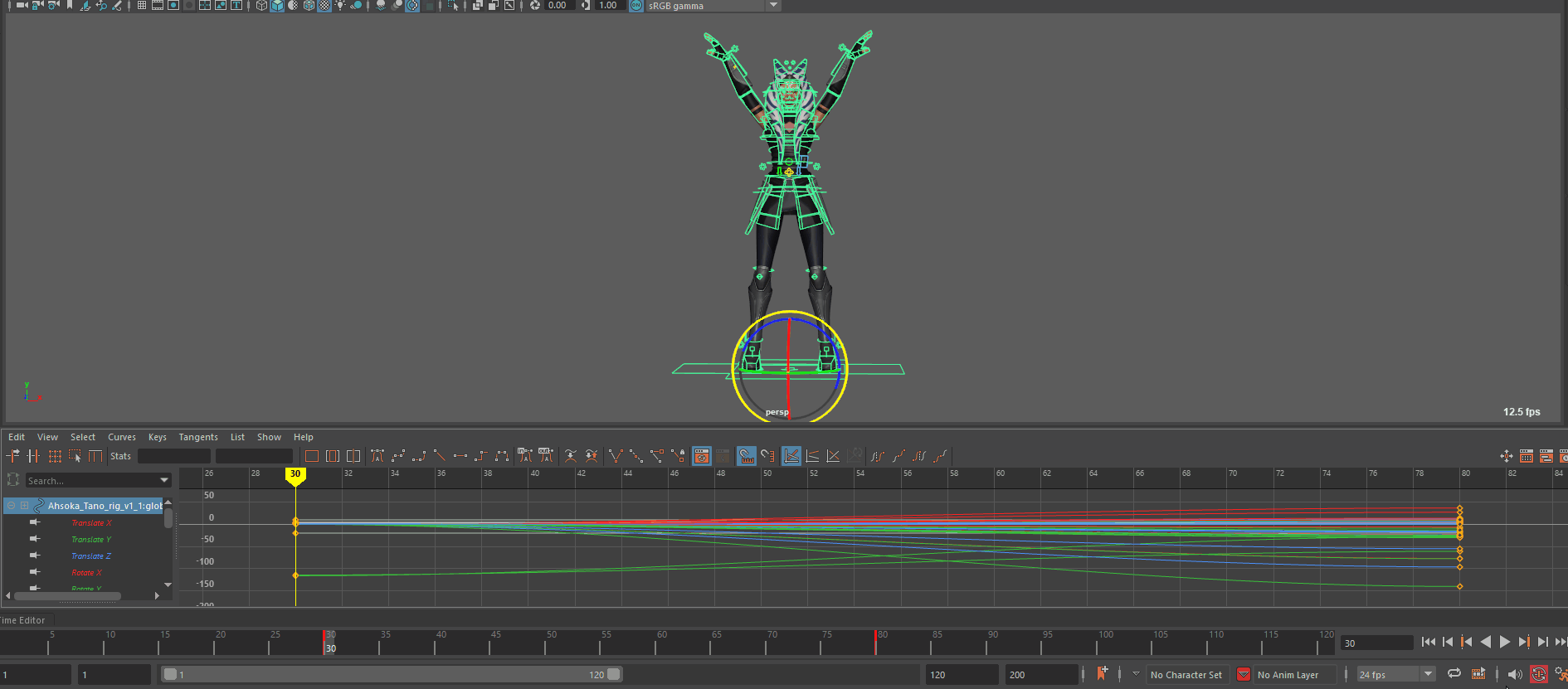1568x689 pixels.
Task: Click the Insert Keys tool icon
Action: tap(33, 456)
